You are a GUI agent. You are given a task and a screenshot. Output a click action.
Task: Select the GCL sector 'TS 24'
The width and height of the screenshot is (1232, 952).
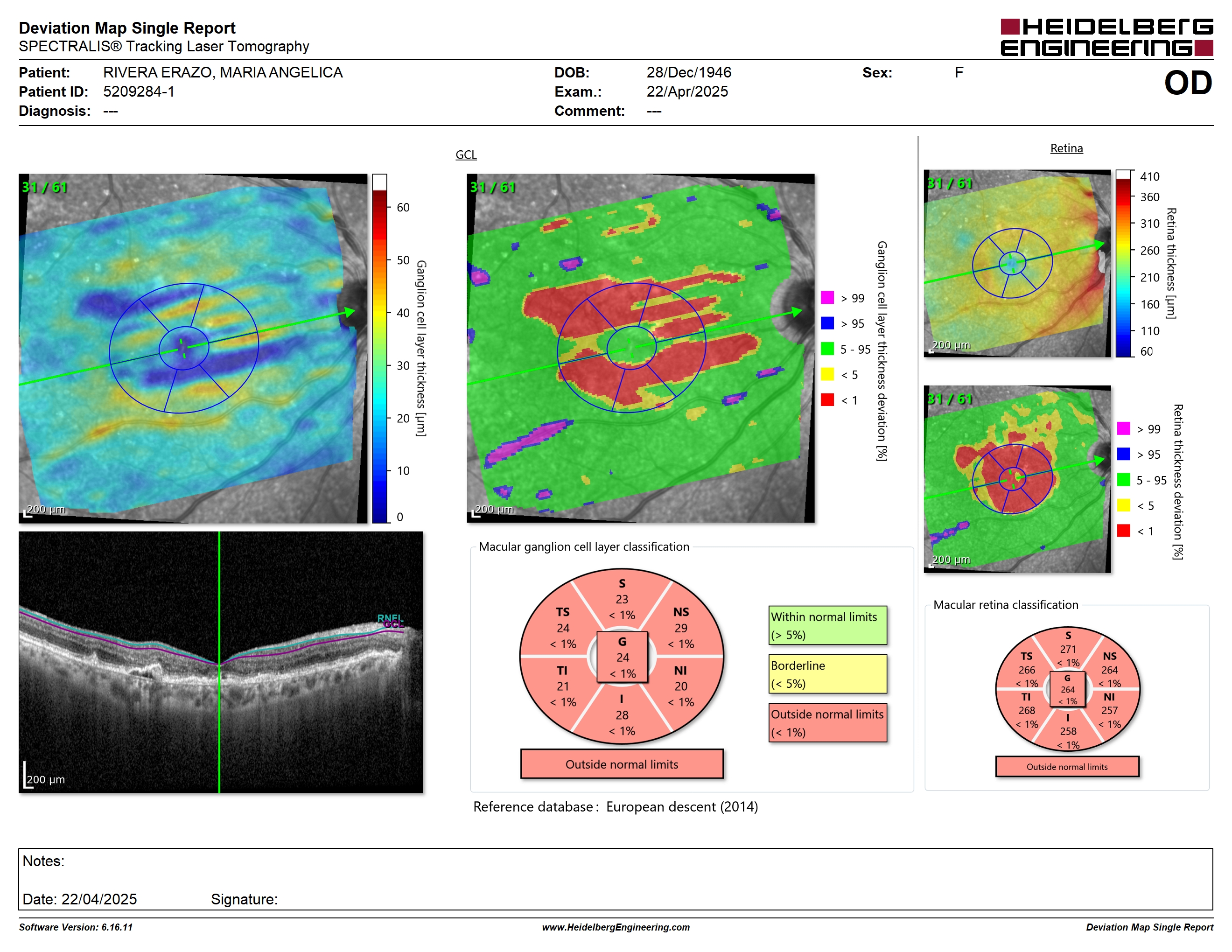562,628
